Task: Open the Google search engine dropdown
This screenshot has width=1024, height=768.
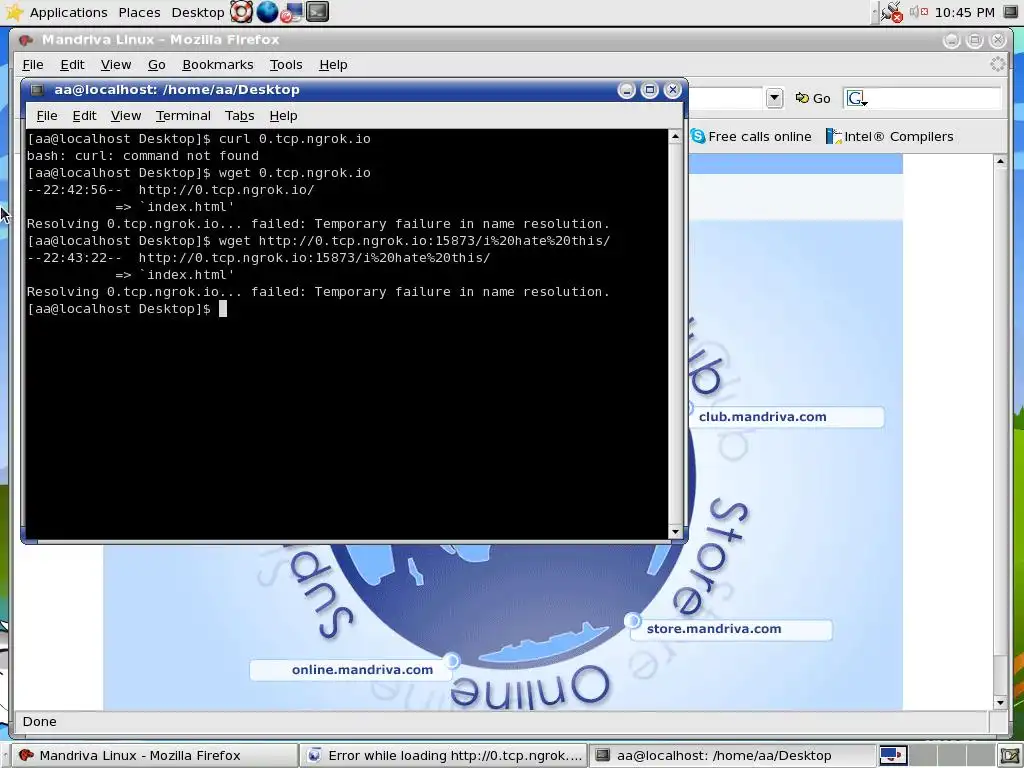Action: [x=857, y=99]
